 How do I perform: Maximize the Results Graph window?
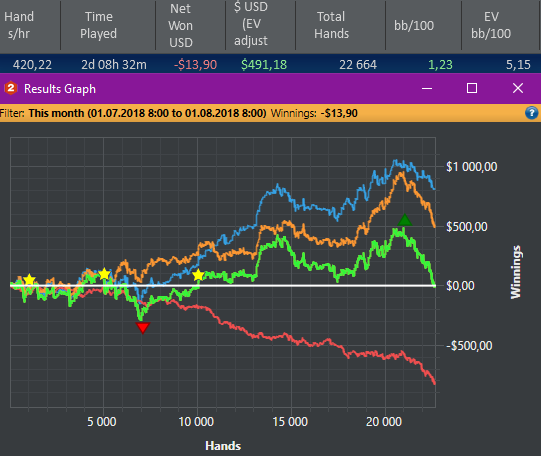pos(472,88)
